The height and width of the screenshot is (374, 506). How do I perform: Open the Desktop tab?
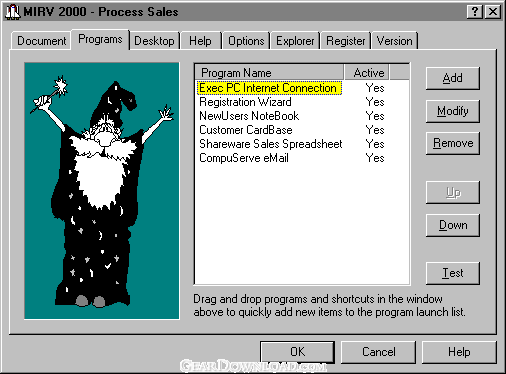pyautogui.click(x=154, y=41)
